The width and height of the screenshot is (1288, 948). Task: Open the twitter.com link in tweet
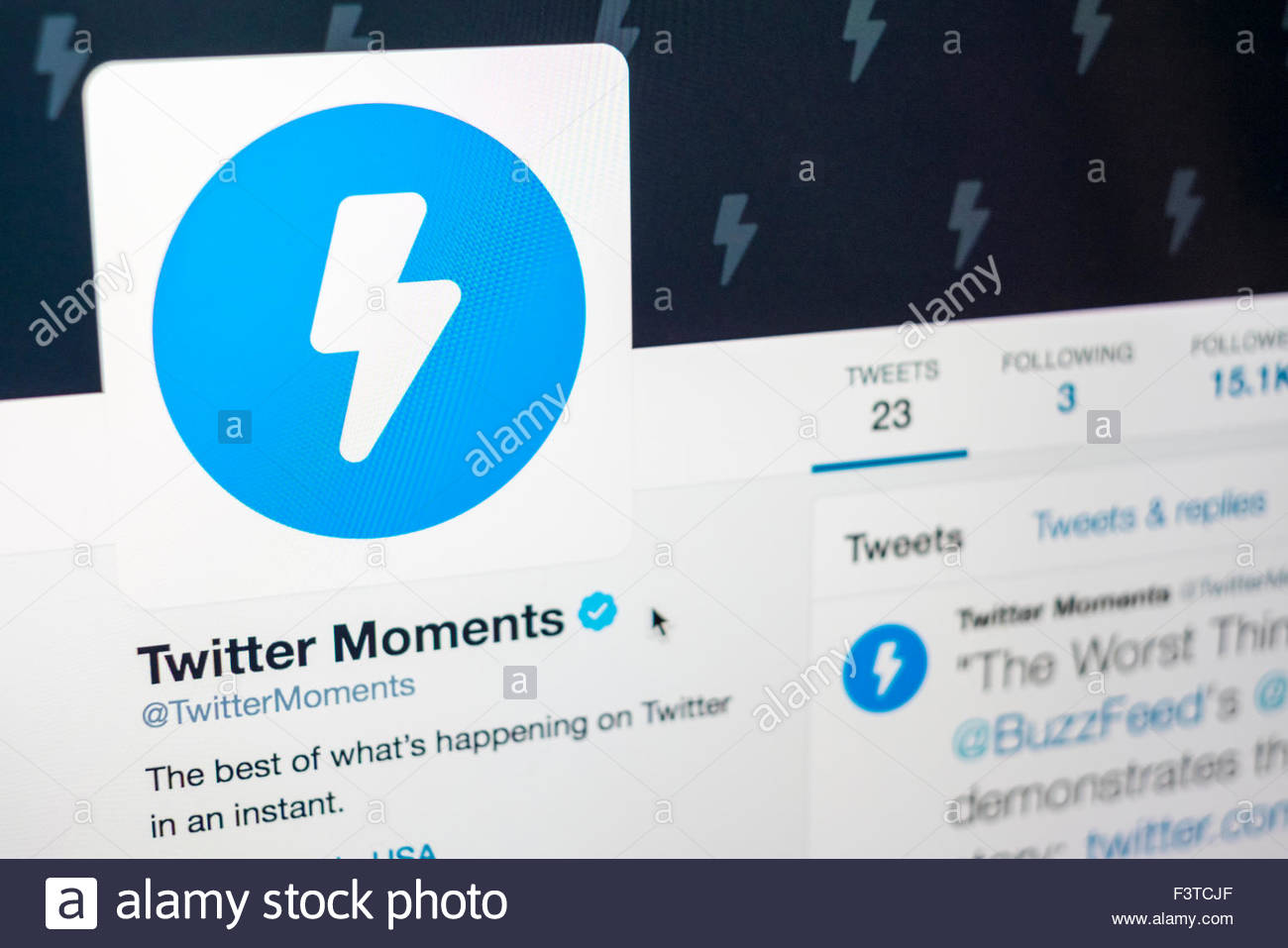point(1186,834)
